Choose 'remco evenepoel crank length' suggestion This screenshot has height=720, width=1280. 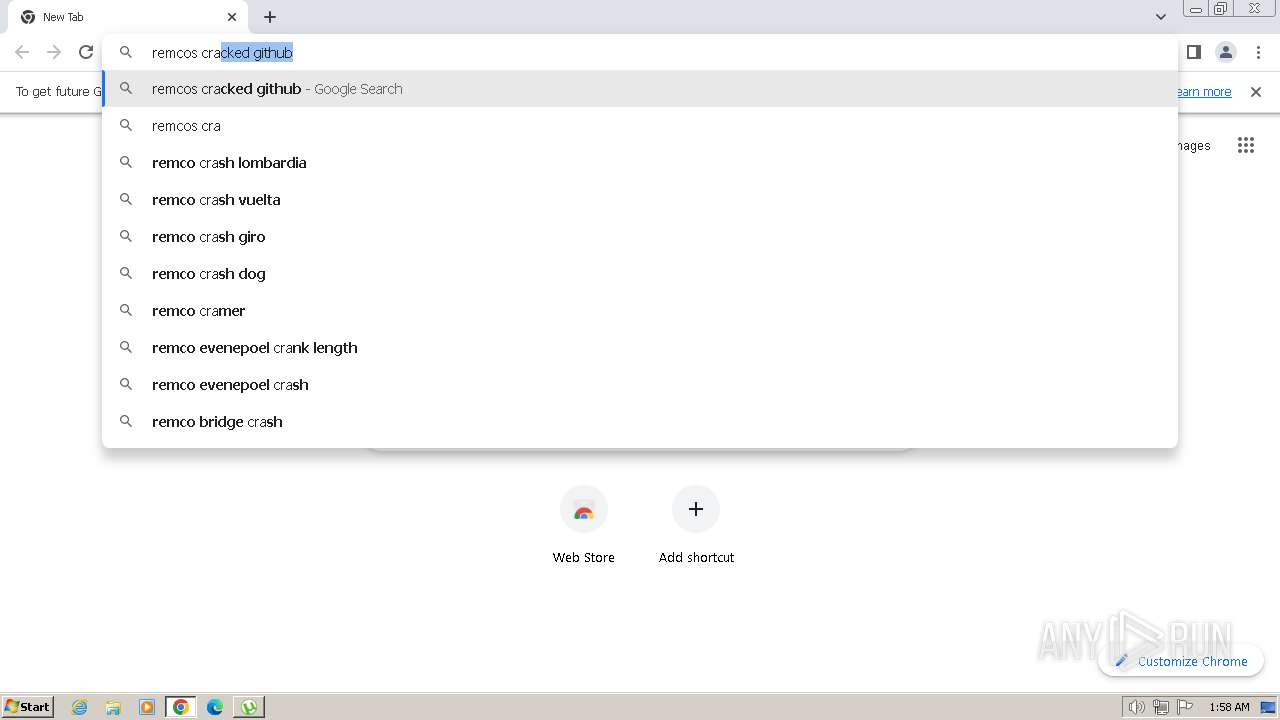coord(640,348)
